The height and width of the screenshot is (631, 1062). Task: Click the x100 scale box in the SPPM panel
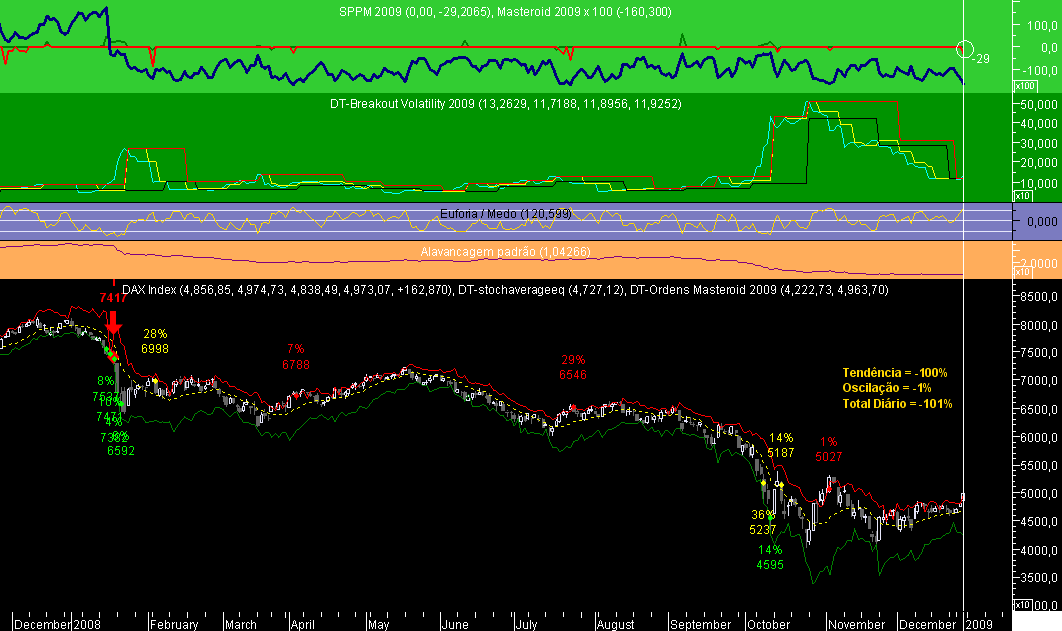(x=1025, y=86)
